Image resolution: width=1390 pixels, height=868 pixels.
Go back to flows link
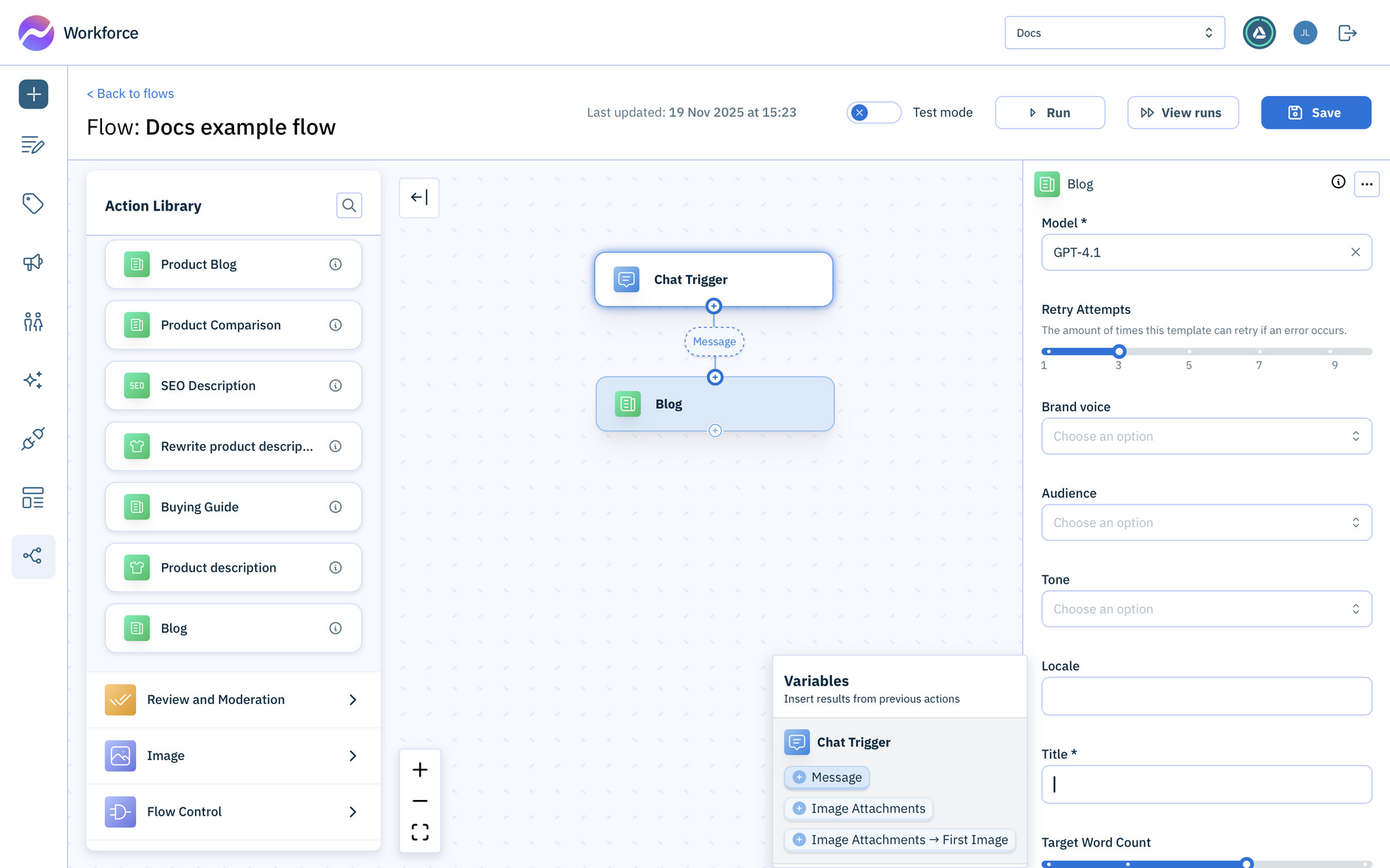pyautogui.click(x=130, y=94)
